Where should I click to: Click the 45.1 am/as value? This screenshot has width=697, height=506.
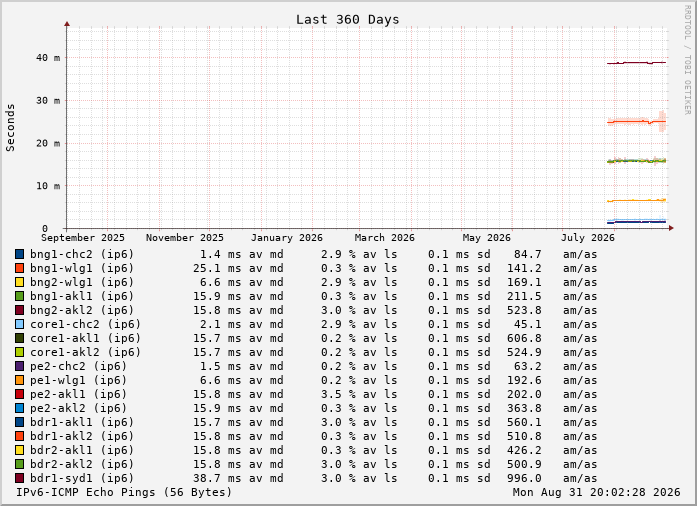[528, 324]
